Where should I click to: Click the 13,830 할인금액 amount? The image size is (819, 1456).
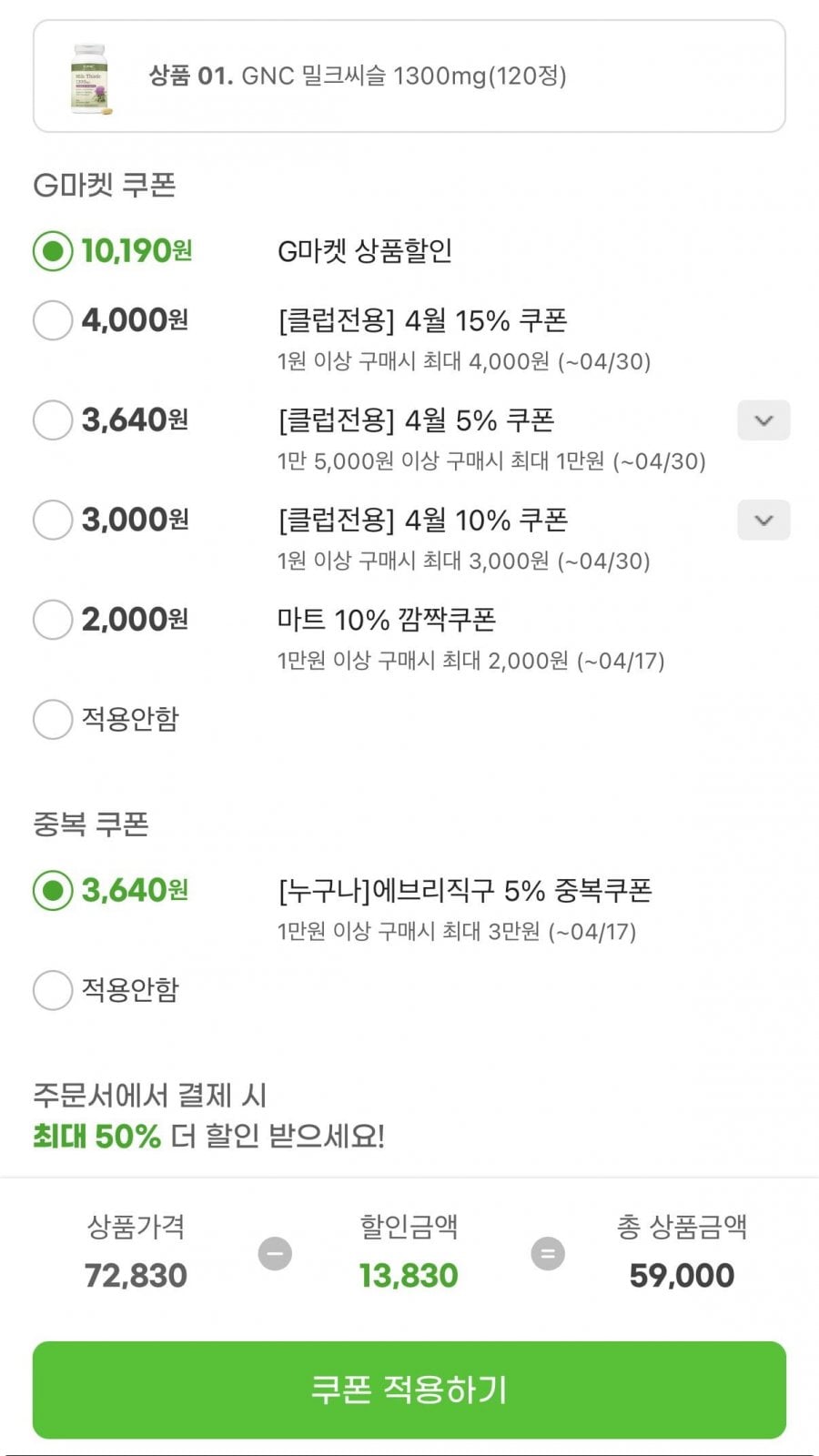click(x=409, y=1276)
